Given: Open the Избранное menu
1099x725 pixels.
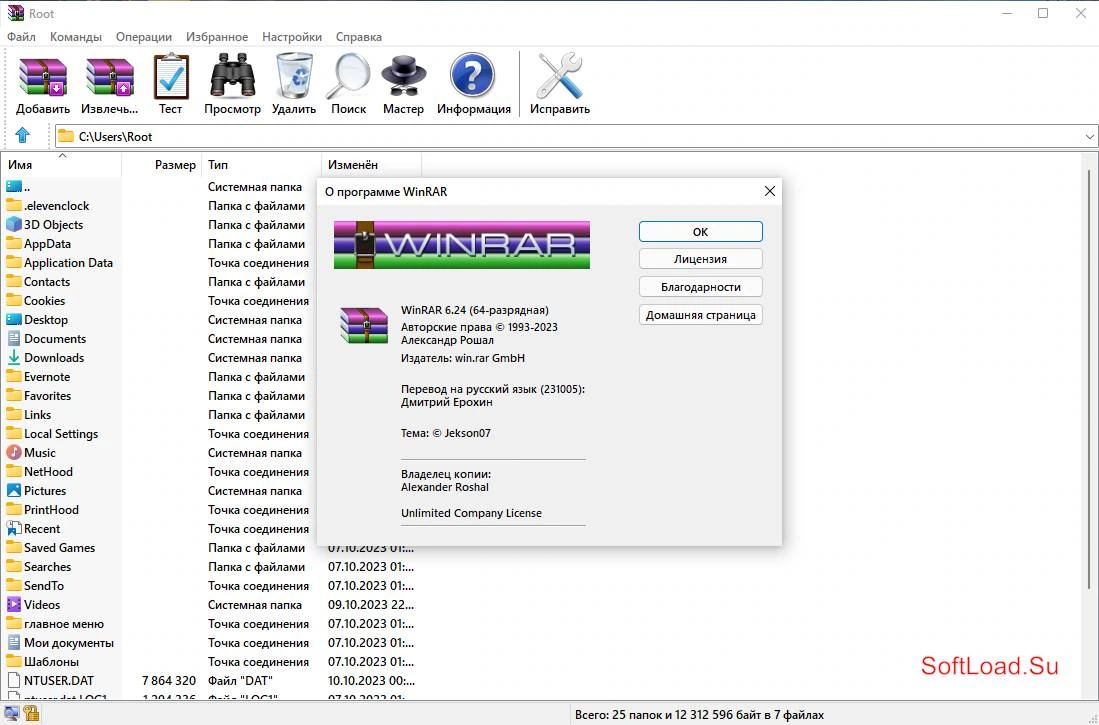Looking at the screenshot, I should [x=217, y=36].
